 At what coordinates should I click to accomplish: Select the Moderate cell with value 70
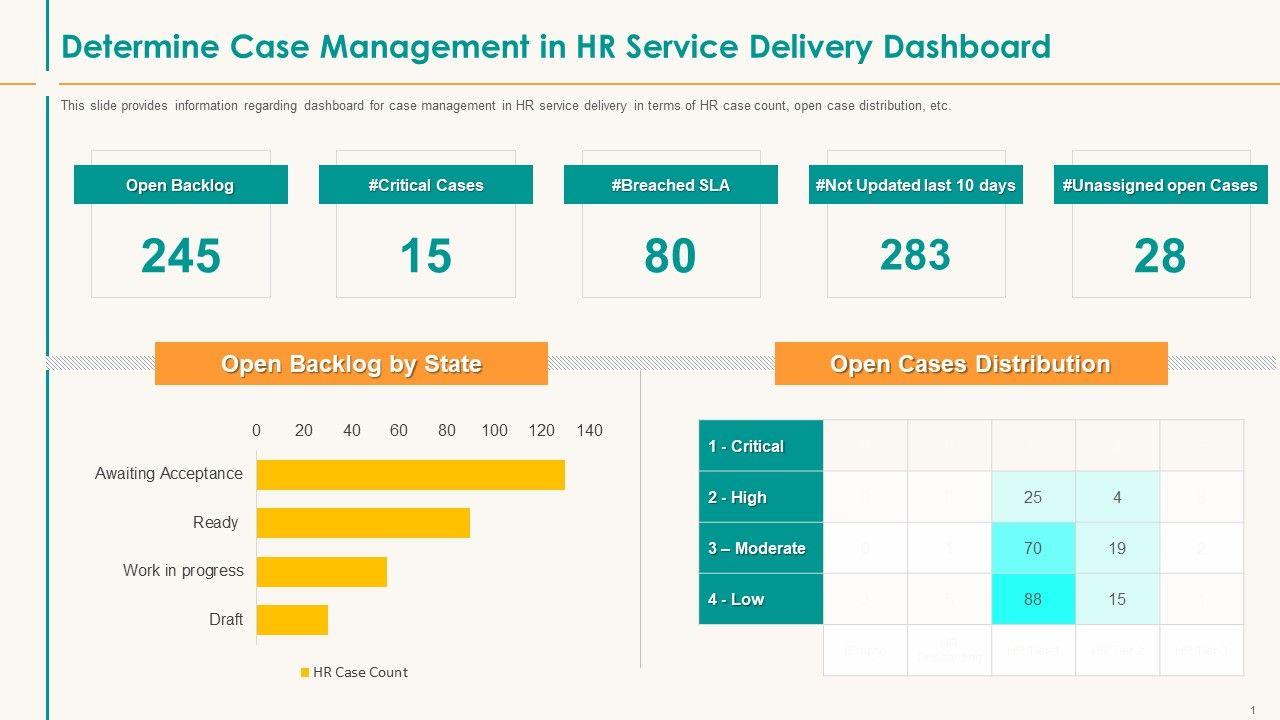1033,548
